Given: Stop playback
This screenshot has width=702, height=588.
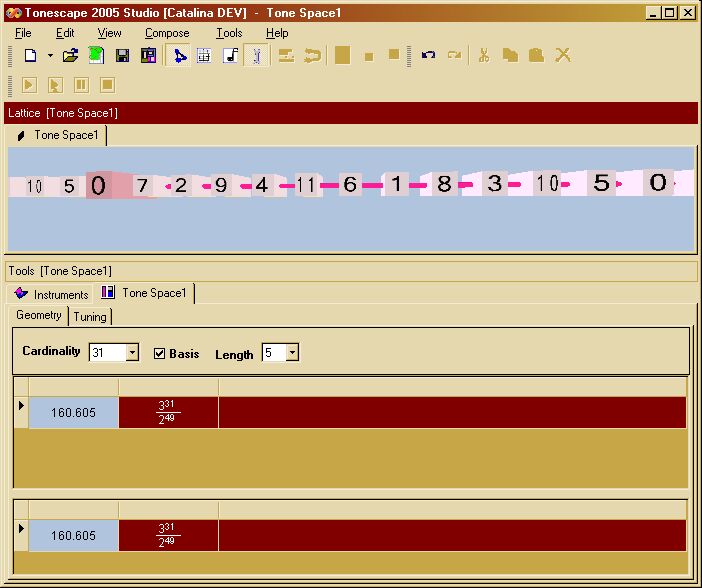Looking at the screenshot, I should (x=107, y=85).
